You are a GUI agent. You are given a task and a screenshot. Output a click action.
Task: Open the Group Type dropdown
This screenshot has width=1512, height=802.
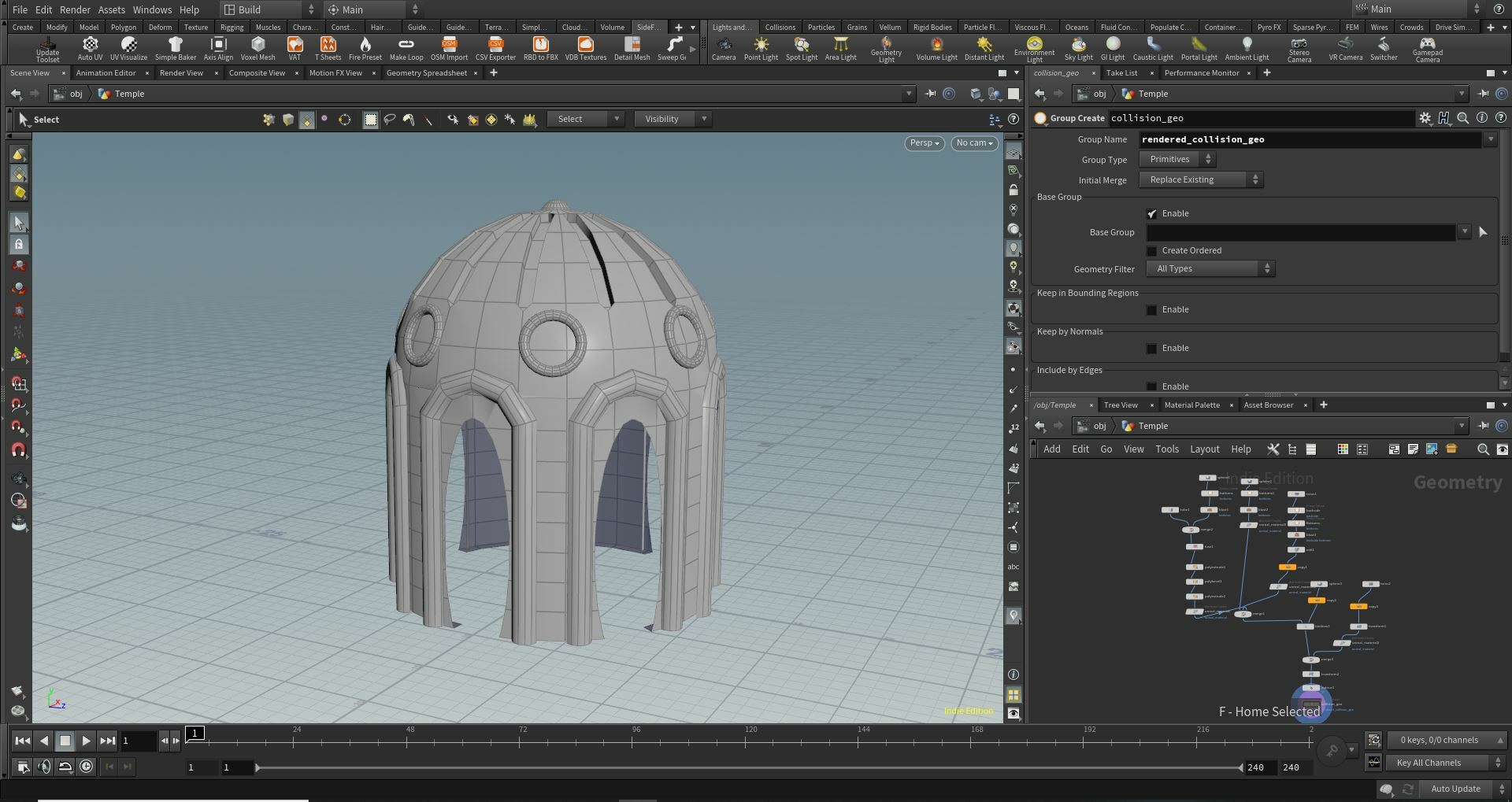pyautogui.click(x=1177, y=160)
